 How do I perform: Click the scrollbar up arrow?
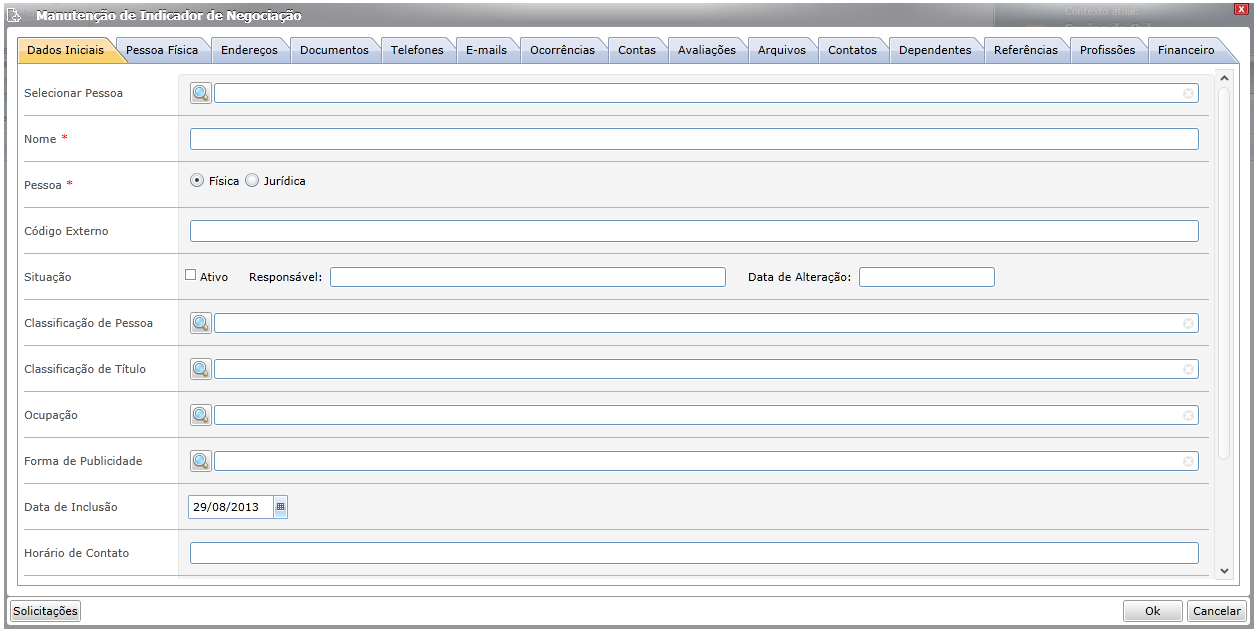pos(1224,78)
